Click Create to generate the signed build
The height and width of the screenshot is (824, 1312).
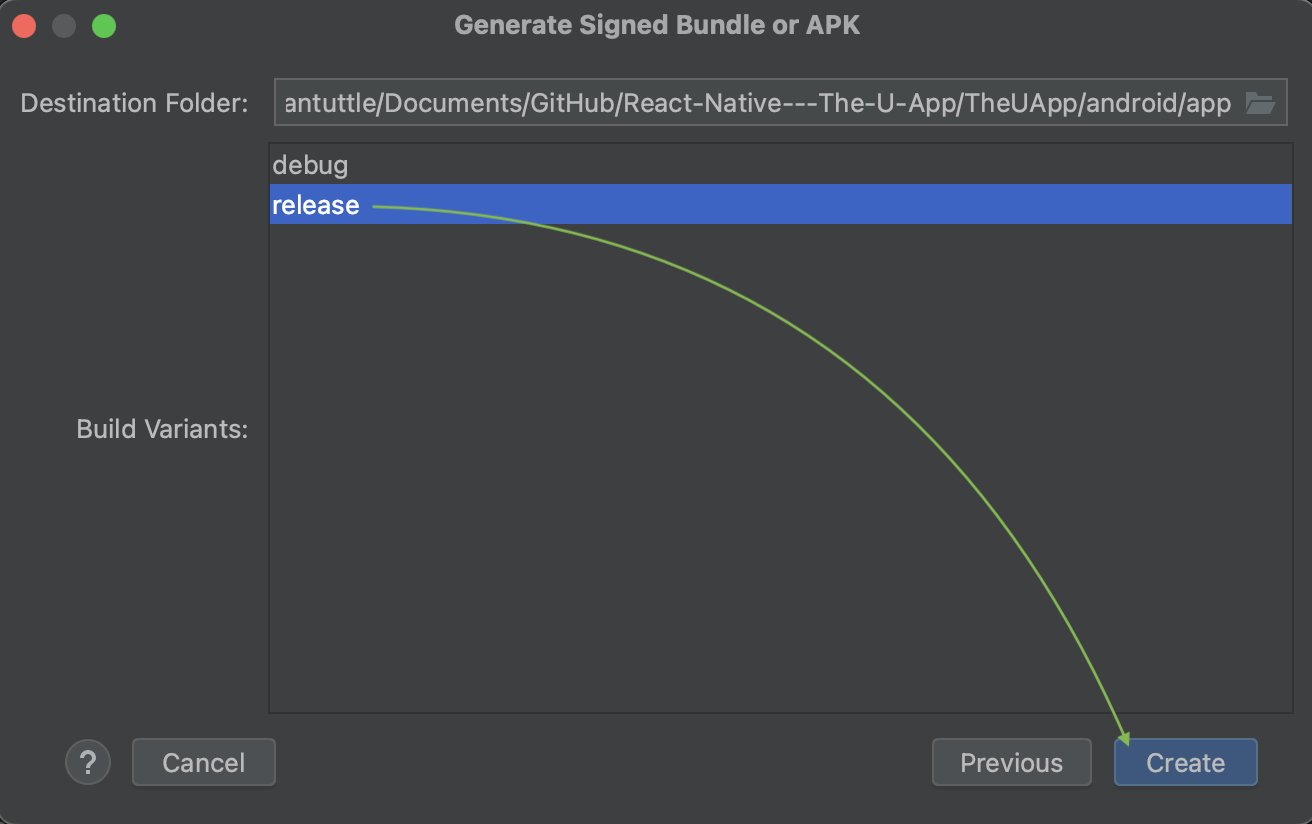click(x=1185, y=762)
